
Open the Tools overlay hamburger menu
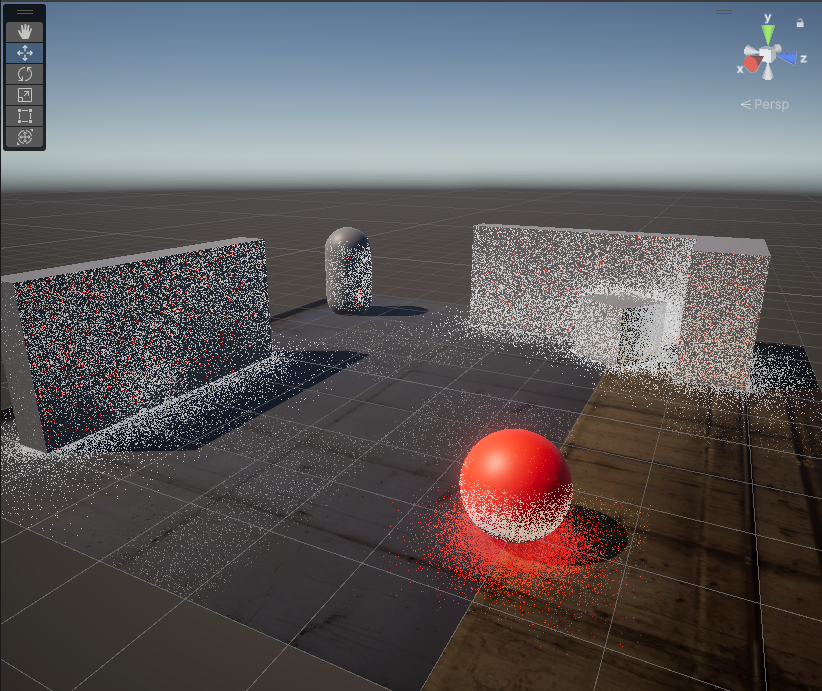click(x=24, y=13)
